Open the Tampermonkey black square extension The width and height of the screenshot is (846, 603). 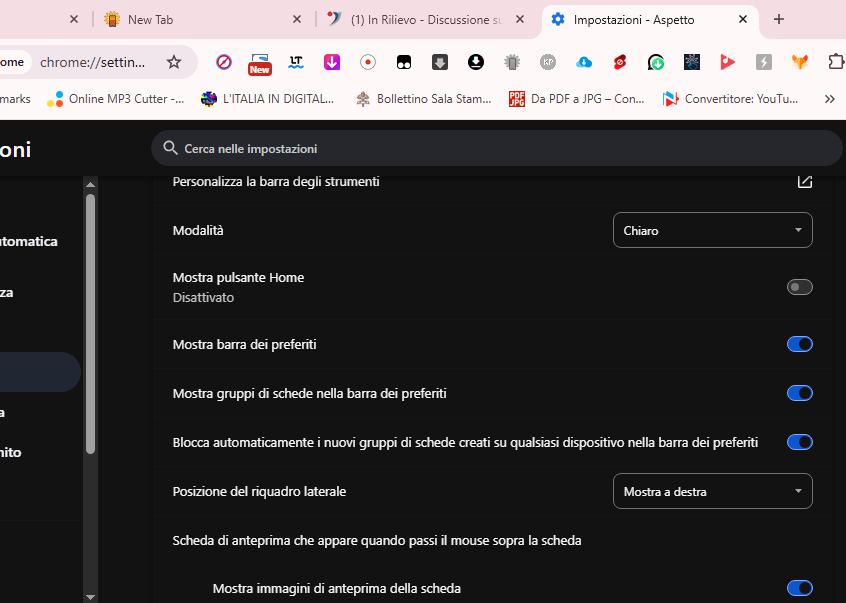[404, 63]
